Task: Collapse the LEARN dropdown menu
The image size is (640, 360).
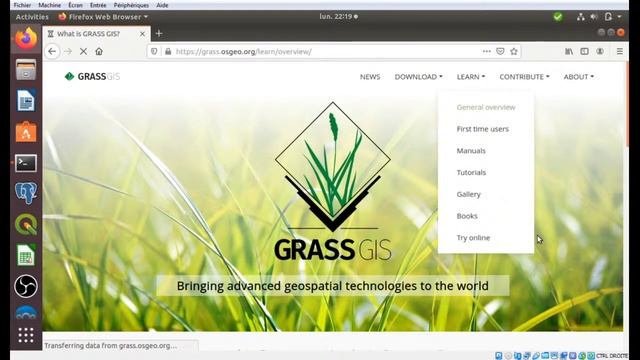Action: [x=471, y=77]
